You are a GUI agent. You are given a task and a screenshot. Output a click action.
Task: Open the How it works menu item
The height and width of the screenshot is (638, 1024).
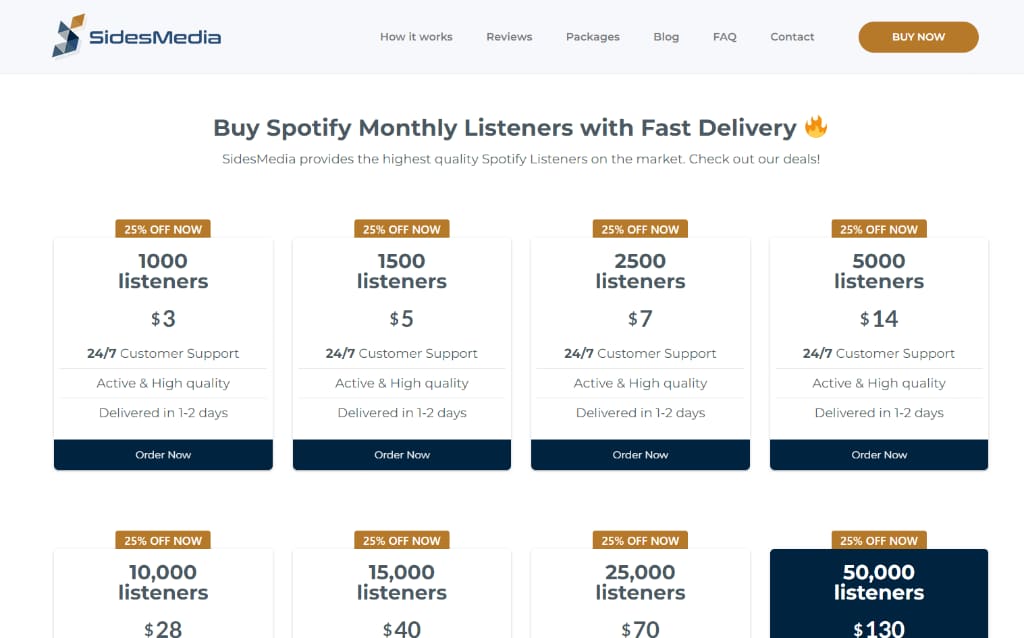click(416, 37)
